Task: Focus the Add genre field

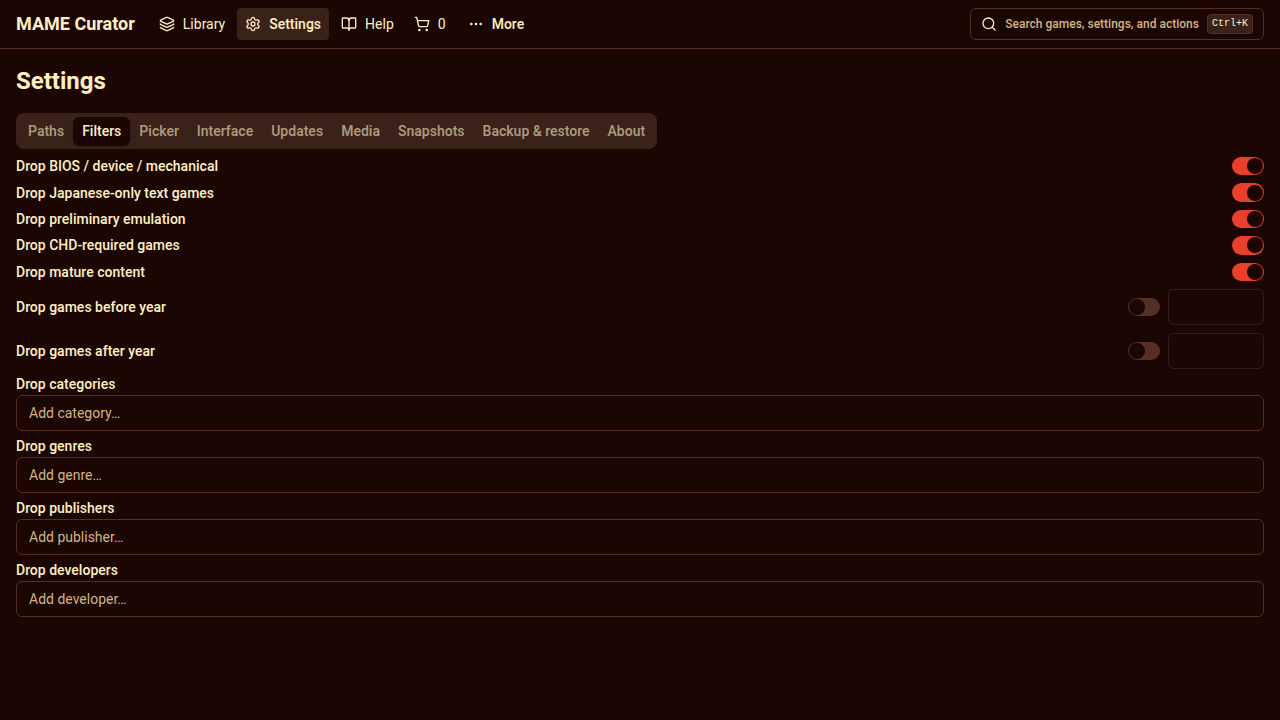Action: coord(640,475)
